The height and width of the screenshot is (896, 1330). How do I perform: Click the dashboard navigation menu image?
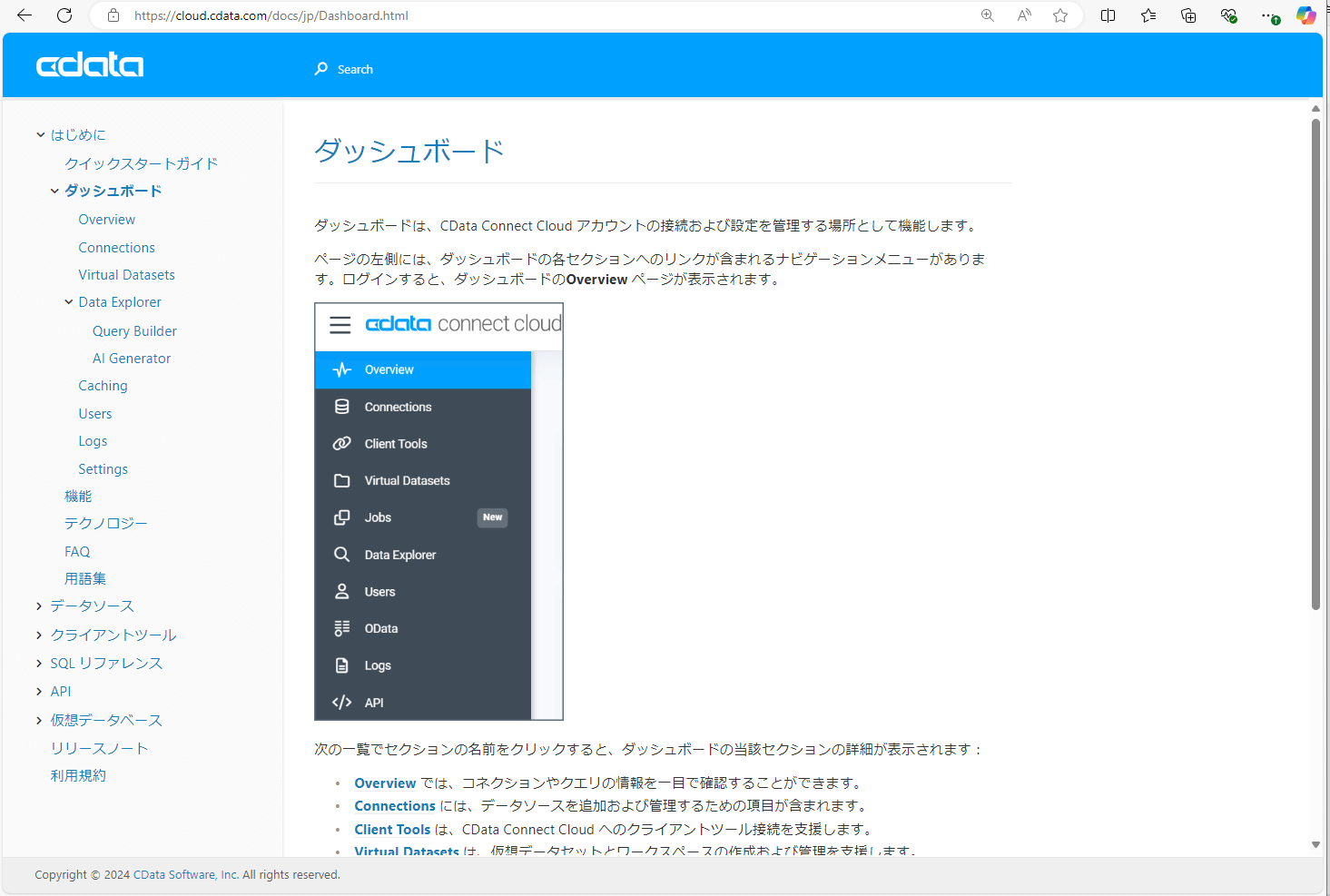pos(438,512)
